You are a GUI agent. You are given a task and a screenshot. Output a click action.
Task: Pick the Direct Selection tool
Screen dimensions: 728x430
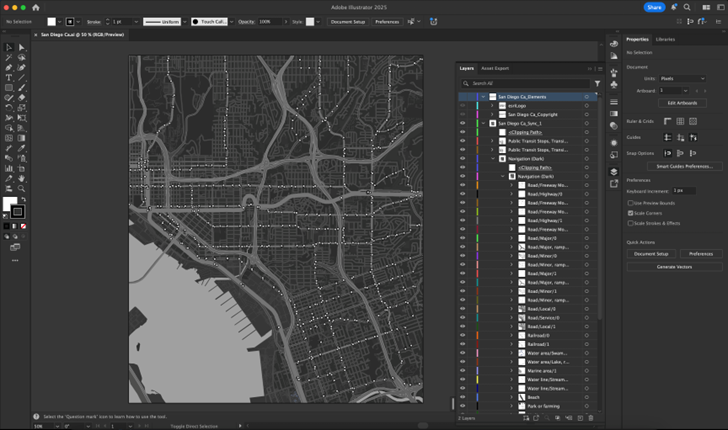21,47
